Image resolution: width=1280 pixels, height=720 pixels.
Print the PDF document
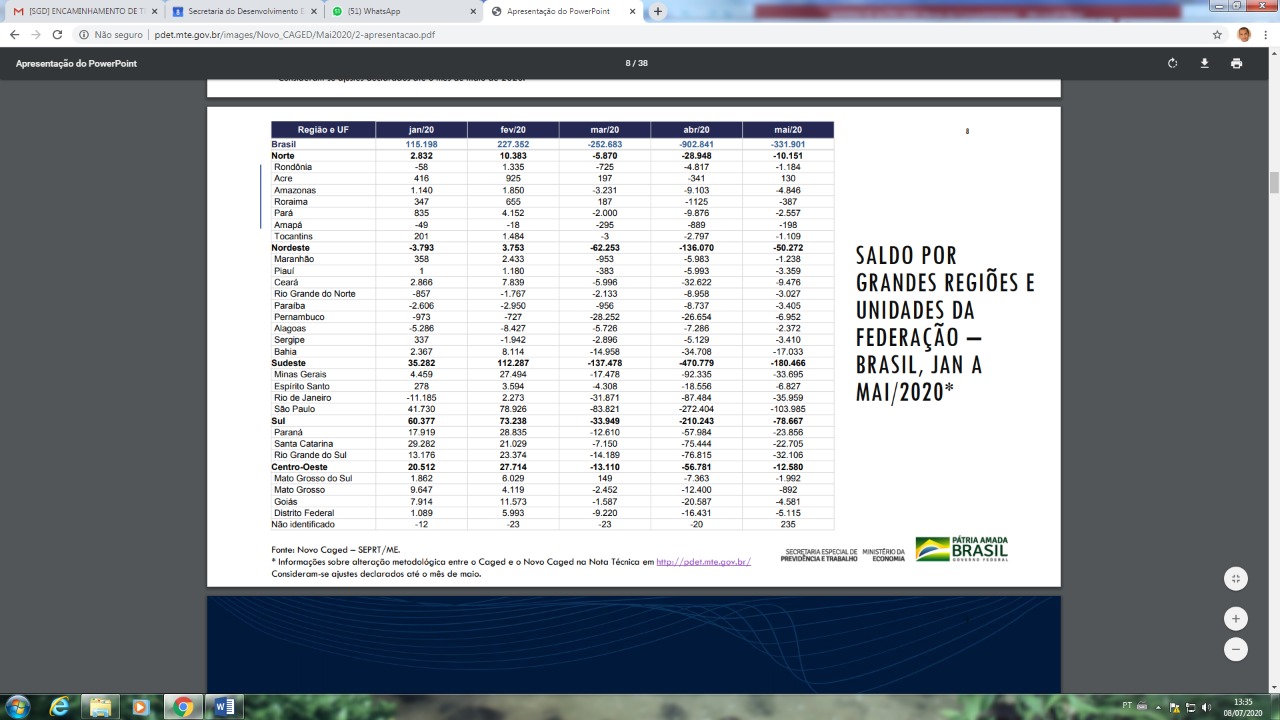point(1236,63)
